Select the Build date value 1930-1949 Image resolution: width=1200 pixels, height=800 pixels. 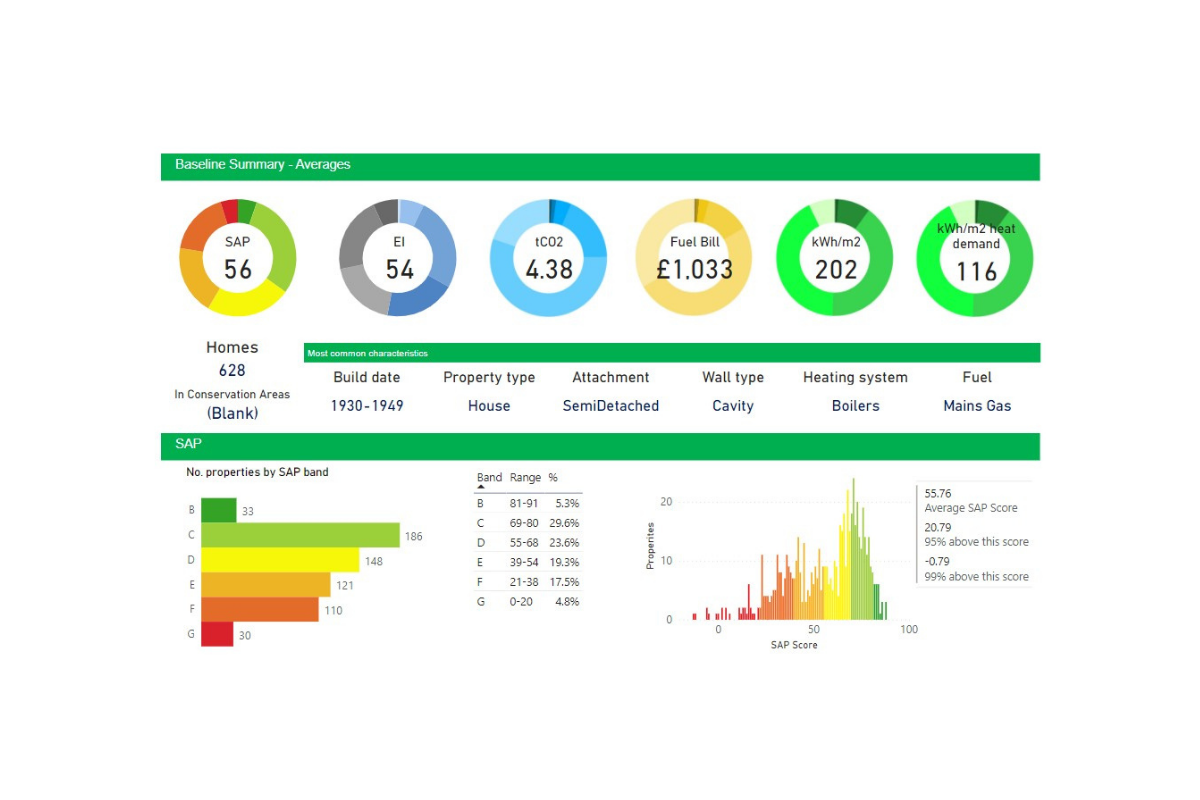(x=366, y=406)
